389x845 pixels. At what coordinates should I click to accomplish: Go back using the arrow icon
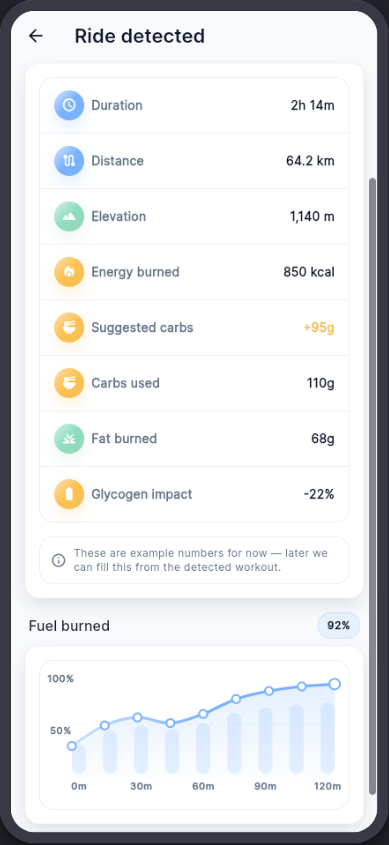click(x=36, y=36)
